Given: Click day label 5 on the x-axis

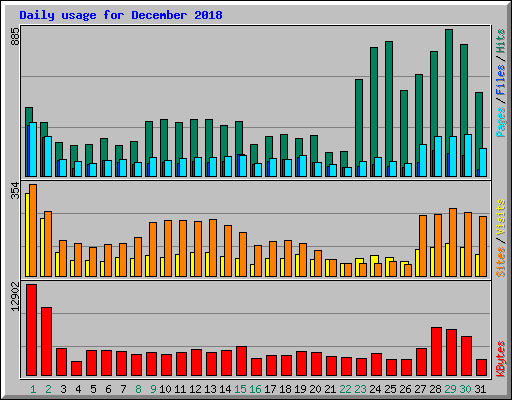Looking at the screenshot, I should point(93,389).
